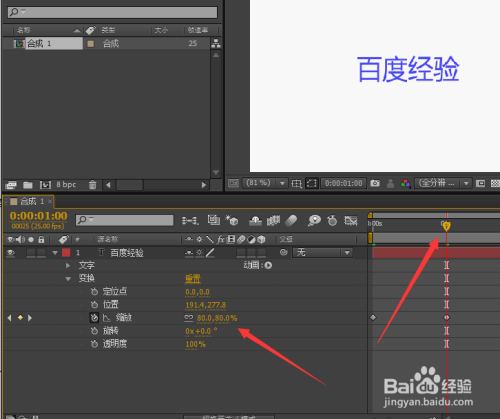500x419 pixels.
Task: Click the scale value 80.0,80.0%
Action: coord(217,318)
